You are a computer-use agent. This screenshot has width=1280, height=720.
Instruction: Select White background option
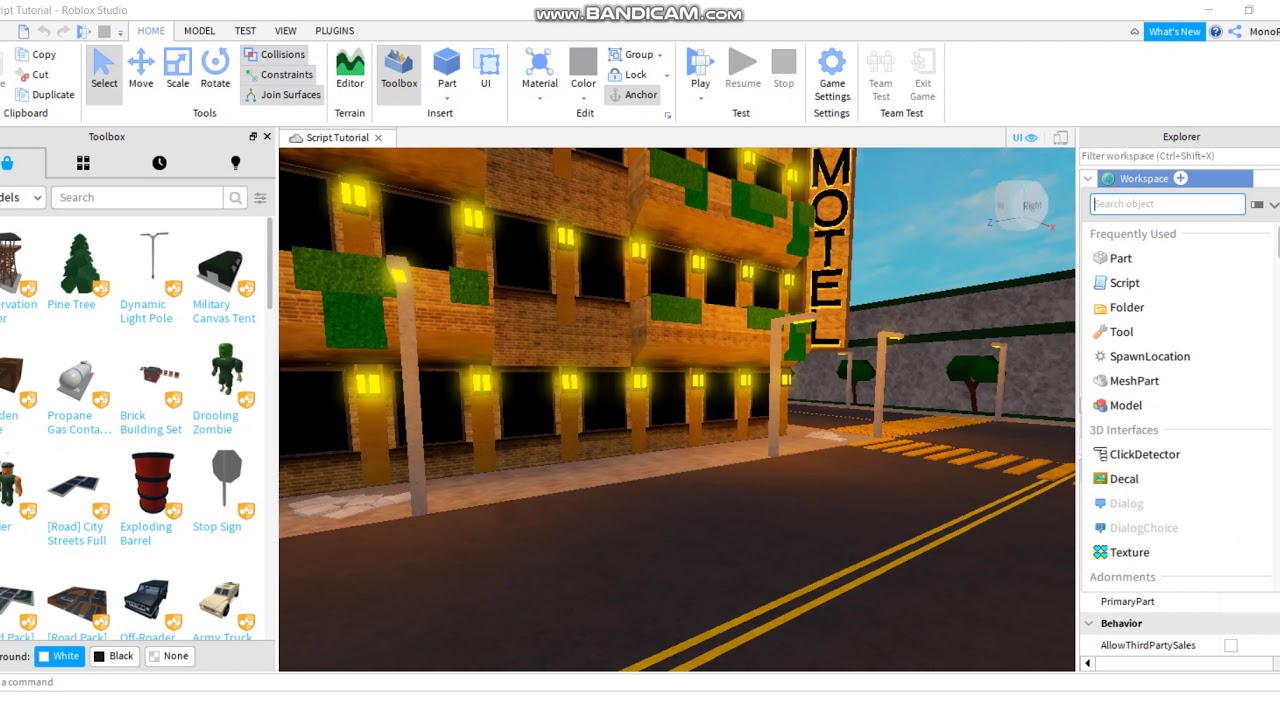pos(58,656)
